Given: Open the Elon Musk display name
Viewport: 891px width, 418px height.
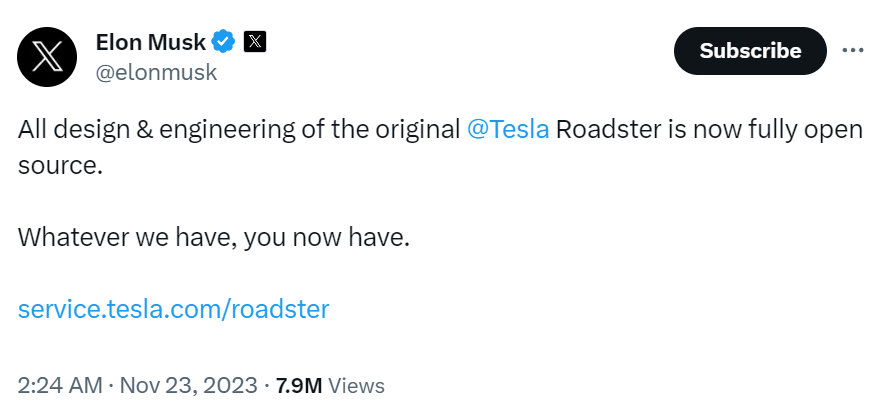Looking at the screenshot, I should 150,42.
